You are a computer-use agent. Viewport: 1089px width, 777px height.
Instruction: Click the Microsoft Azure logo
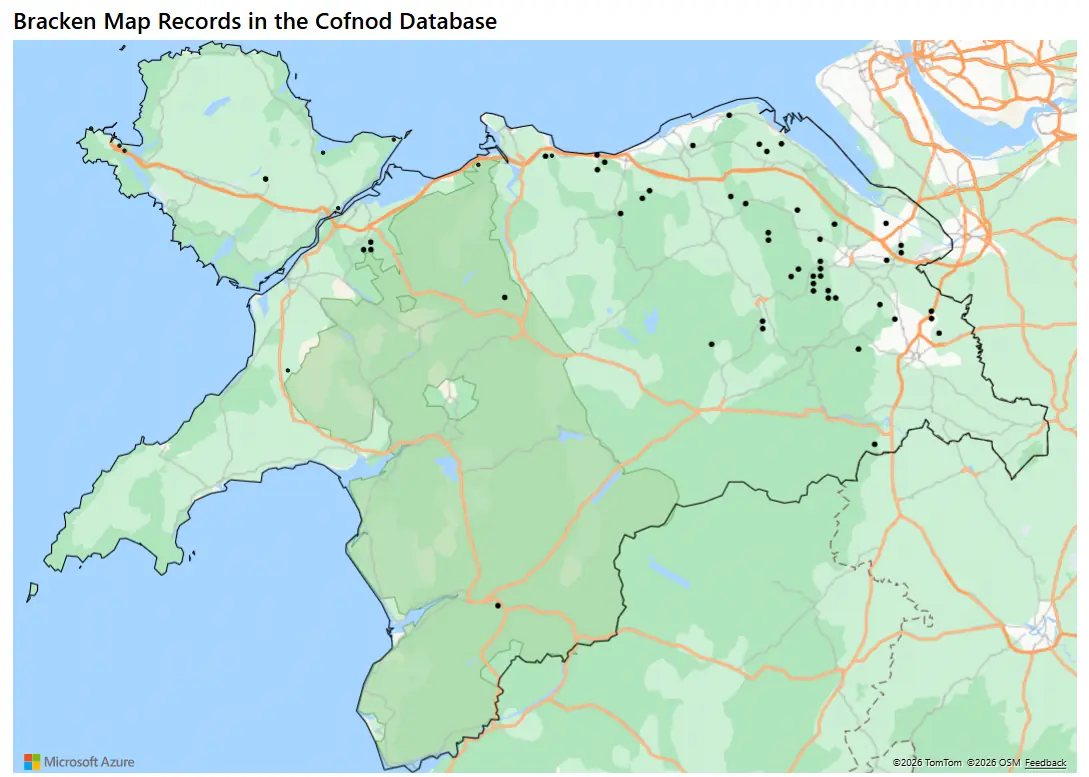[79, 762]
